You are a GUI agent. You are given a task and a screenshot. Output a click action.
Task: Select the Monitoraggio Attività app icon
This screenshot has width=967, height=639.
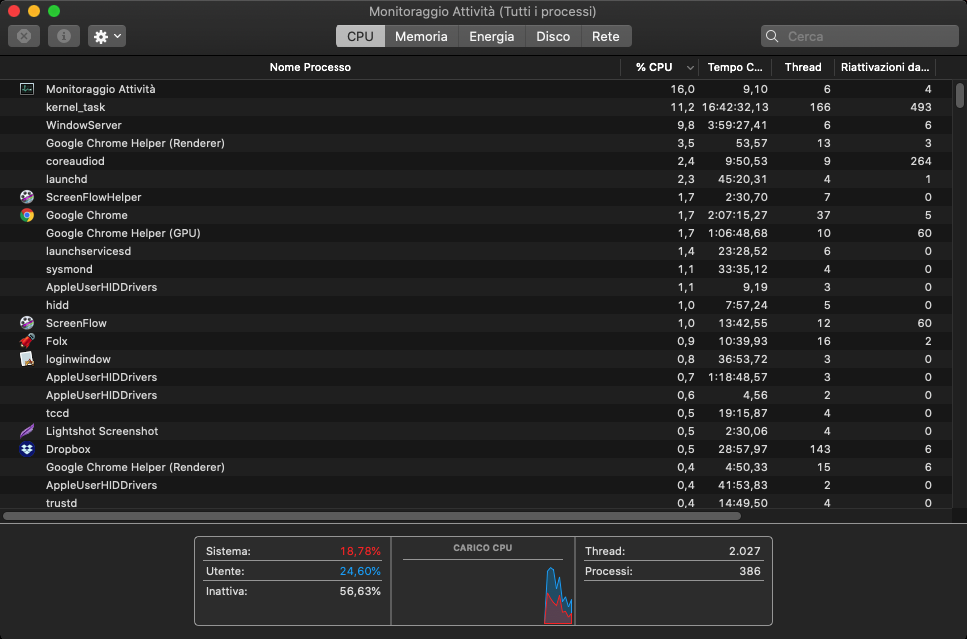click(x=27, y=89)
